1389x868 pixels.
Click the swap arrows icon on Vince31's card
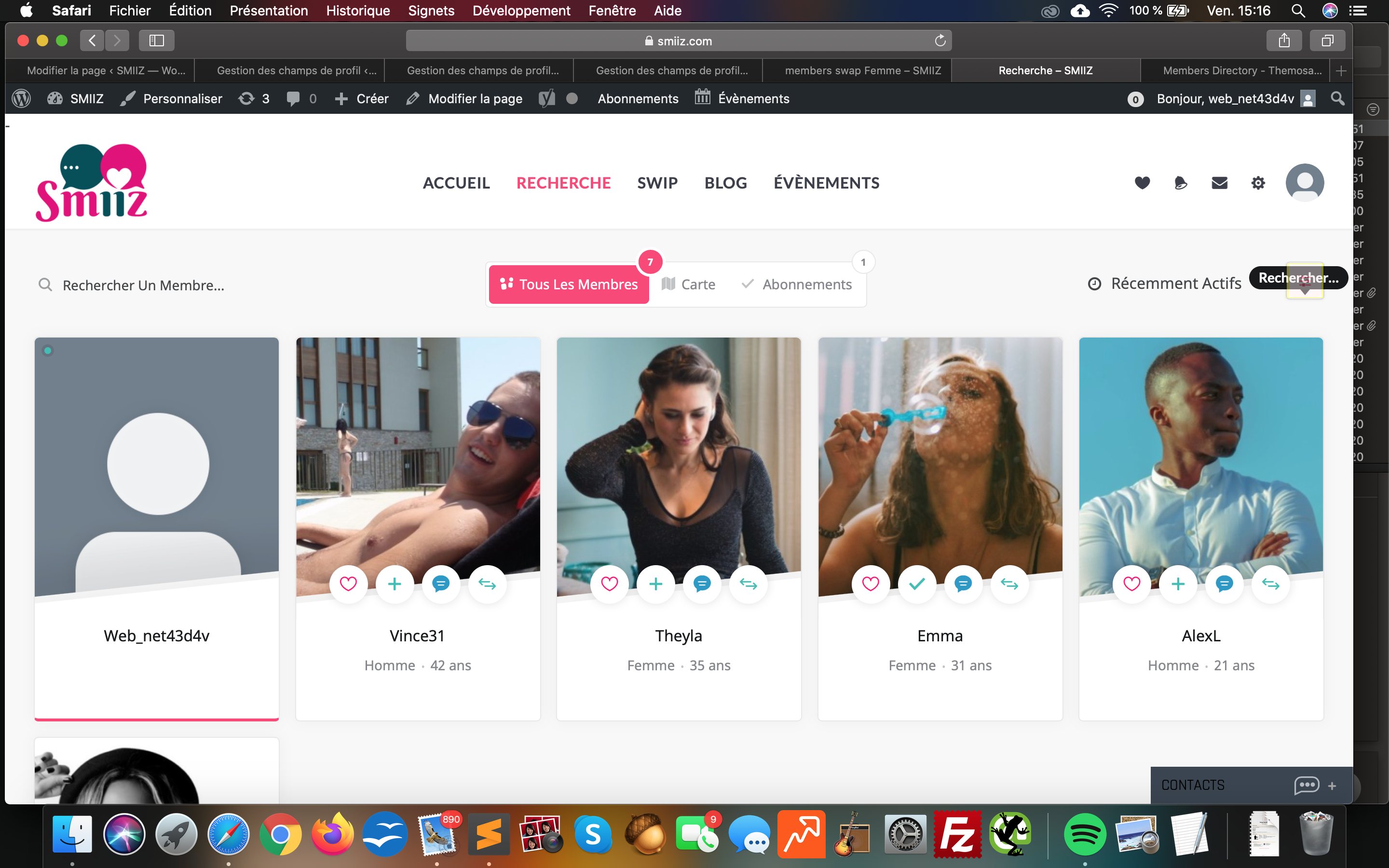click(x=487, y=584)
